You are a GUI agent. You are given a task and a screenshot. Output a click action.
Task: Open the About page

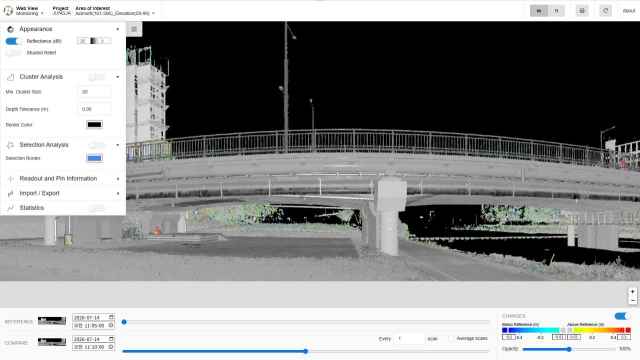point(629,11)
